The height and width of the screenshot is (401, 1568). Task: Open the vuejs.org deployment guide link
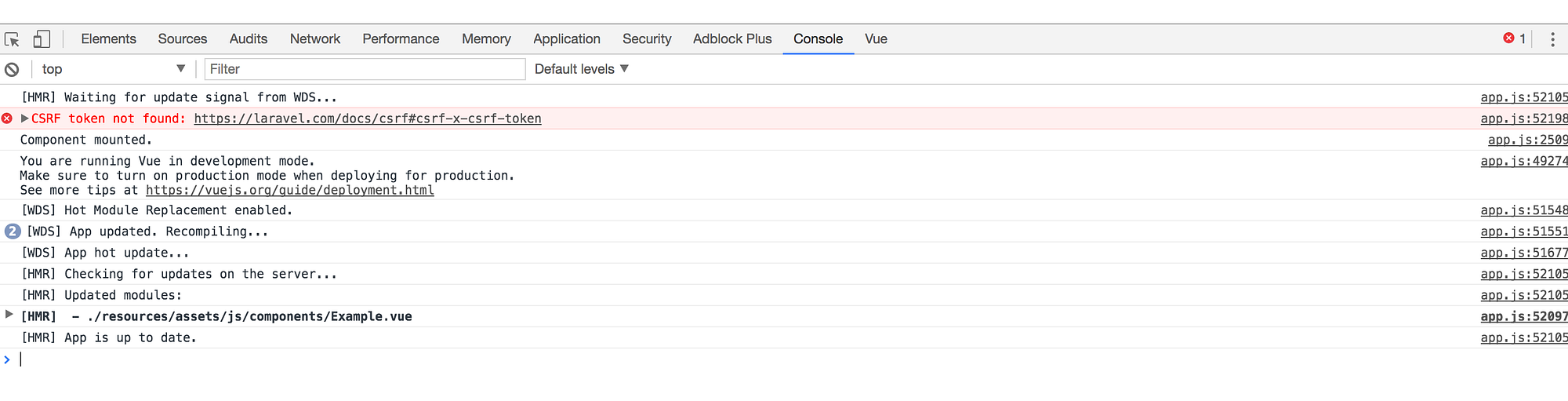click(290, 190)
